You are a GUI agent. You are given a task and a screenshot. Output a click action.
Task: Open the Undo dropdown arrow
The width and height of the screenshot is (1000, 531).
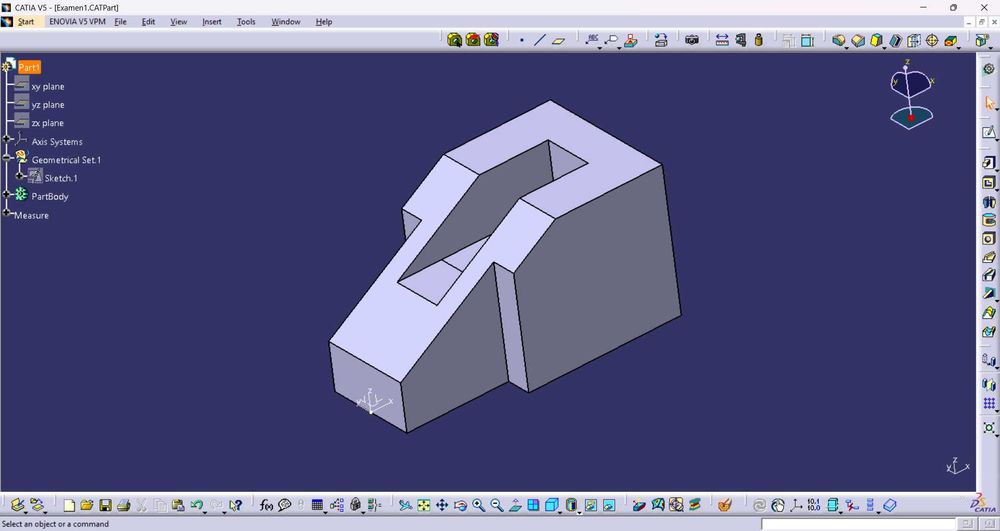tap(207, 511)
